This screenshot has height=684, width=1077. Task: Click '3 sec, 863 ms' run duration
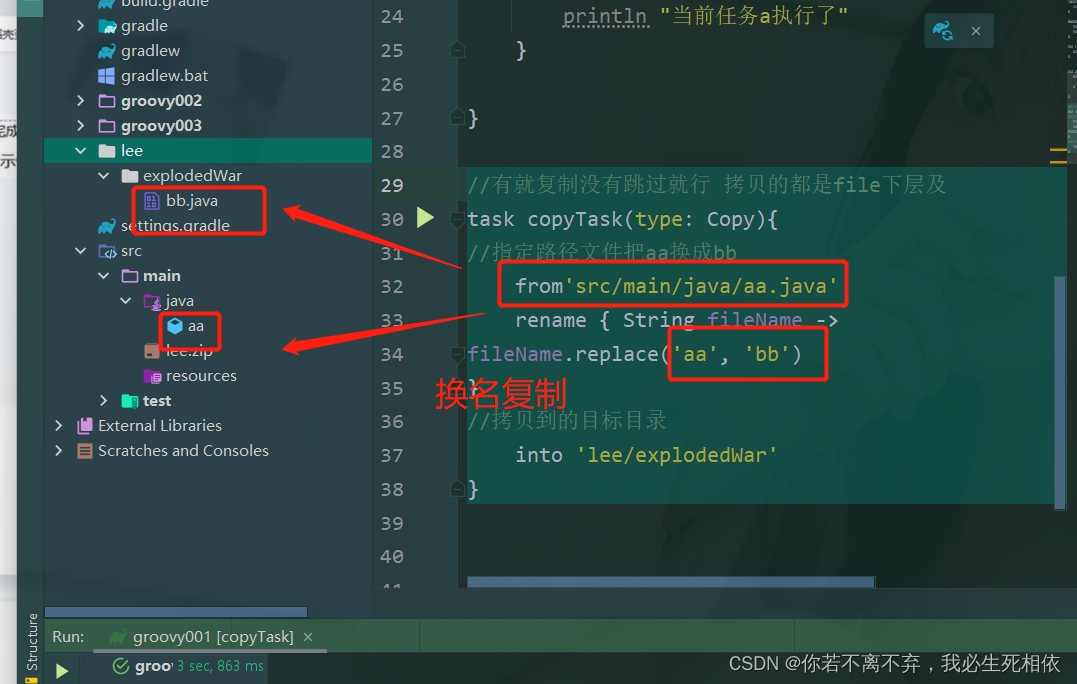coord(220,666)
